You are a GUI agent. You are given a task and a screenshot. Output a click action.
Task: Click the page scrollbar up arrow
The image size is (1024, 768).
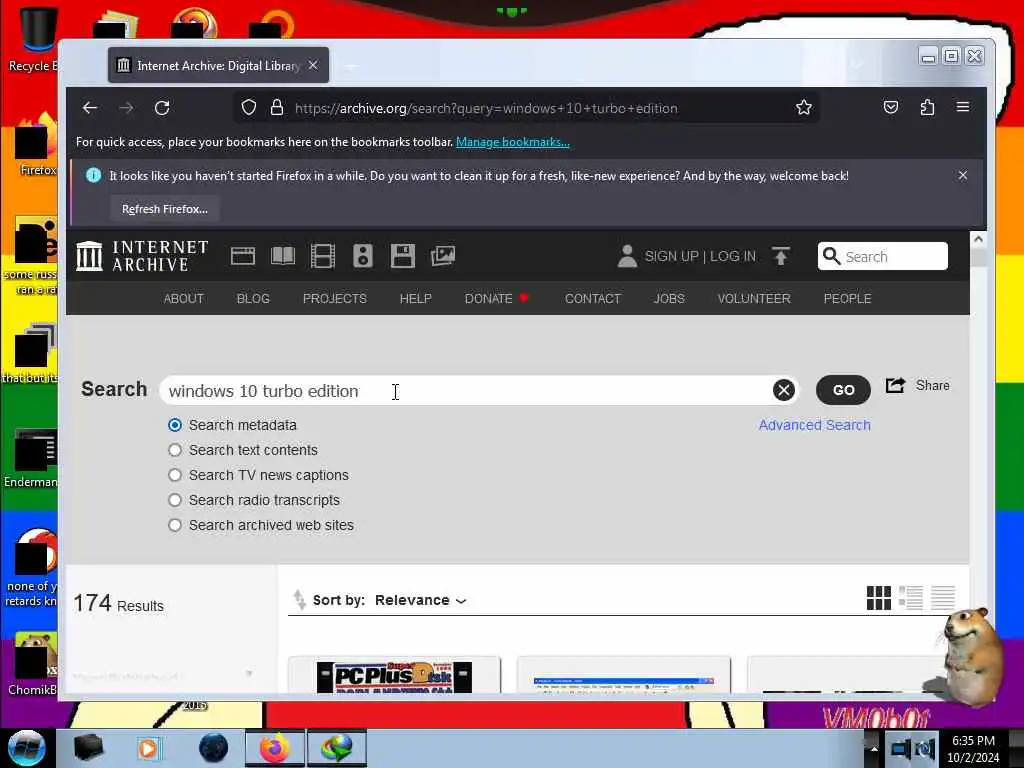coord(978,239)
